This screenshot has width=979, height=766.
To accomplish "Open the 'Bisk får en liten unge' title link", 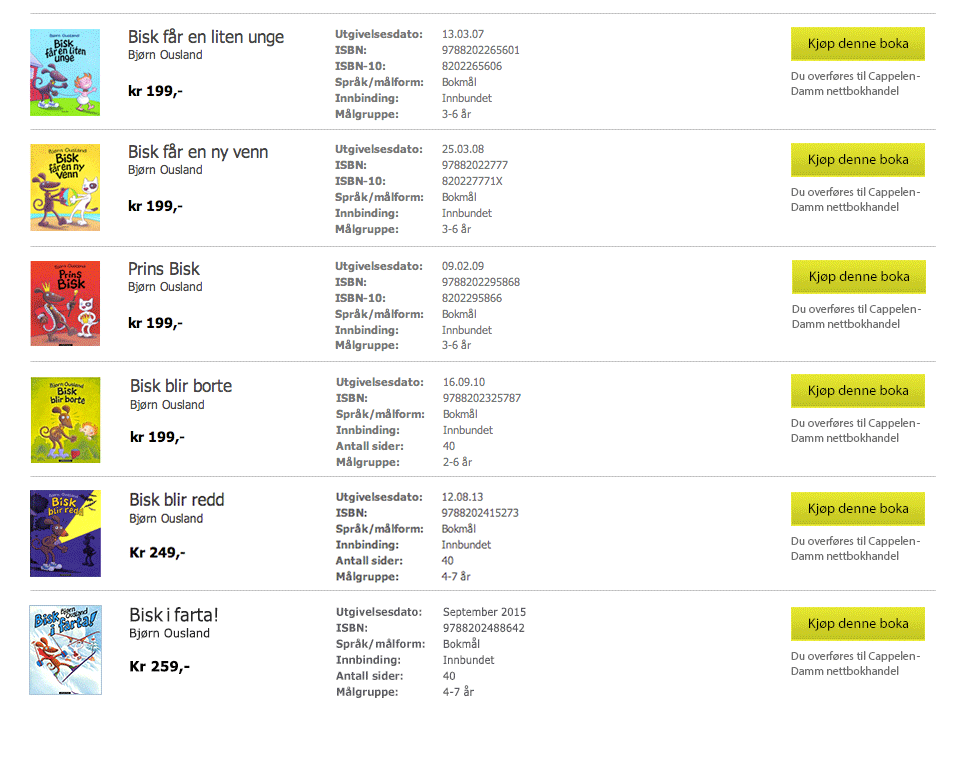I will [x=206, y=37].
